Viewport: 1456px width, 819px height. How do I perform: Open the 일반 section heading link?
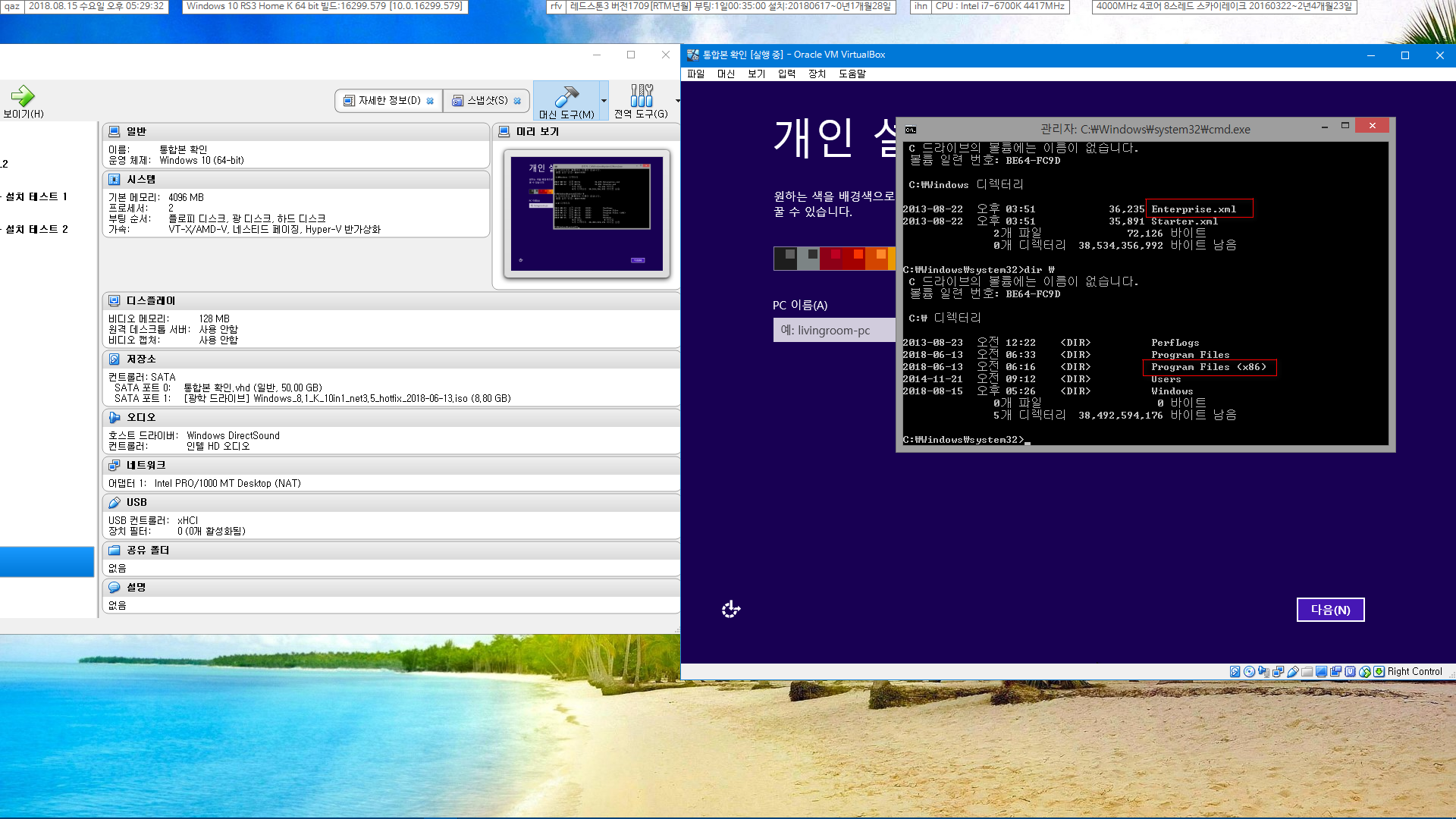136,131
